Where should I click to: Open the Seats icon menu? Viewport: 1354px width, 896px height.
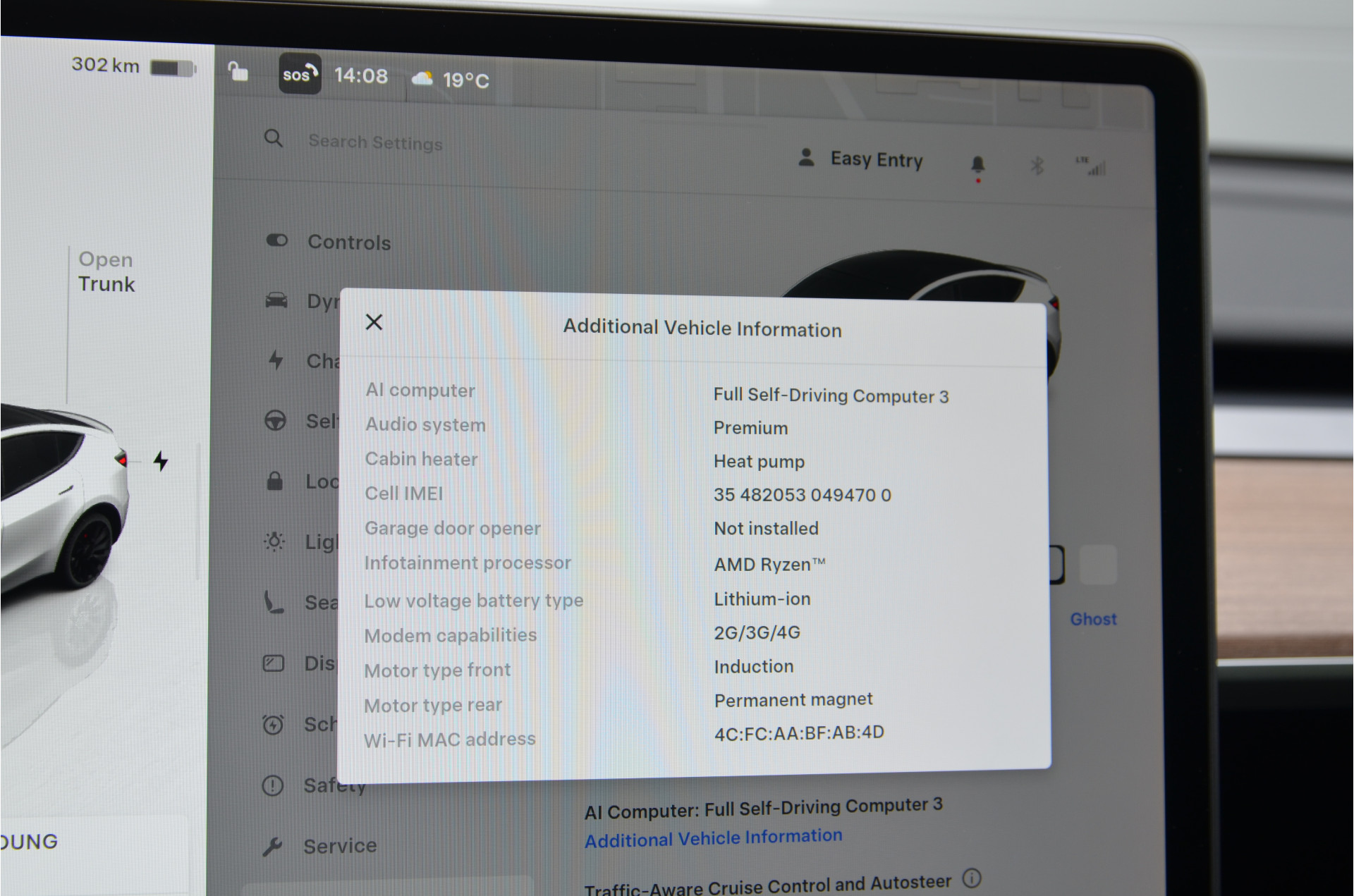coord(274,602)
